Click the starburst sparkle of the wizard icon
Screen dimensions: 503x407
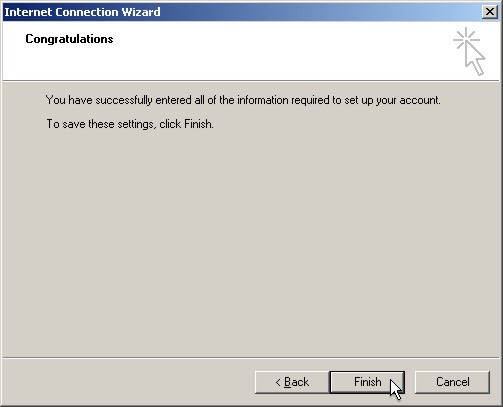(x=466, y=39)
